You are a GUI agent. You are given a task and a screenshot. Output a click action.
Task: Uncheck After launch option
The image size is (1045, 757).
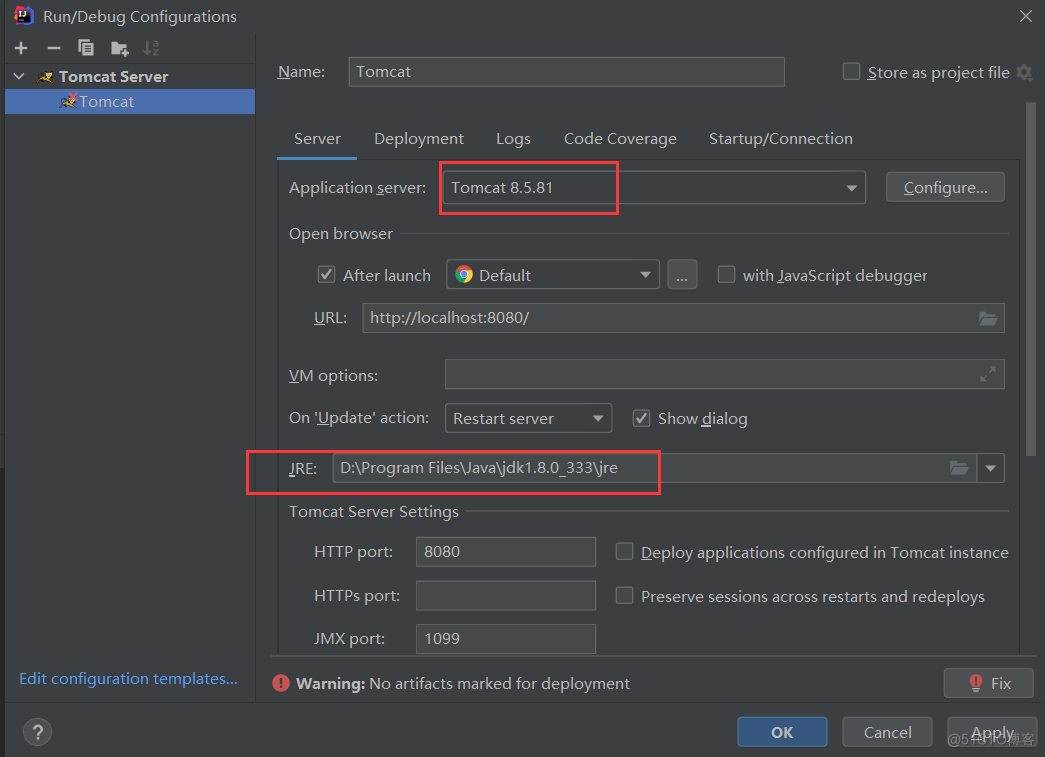click(x=326, y=275)
